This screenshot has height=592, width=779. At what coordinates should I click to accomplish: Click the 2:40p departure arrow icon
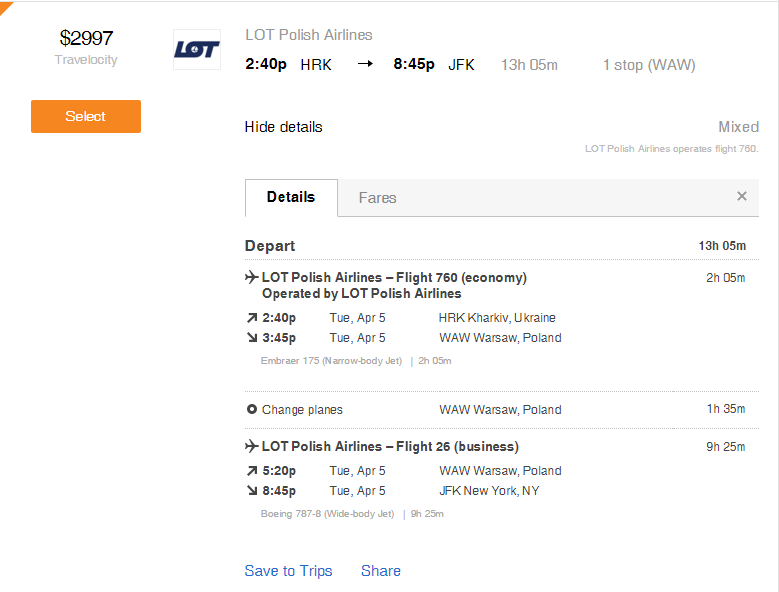point(252,318)
